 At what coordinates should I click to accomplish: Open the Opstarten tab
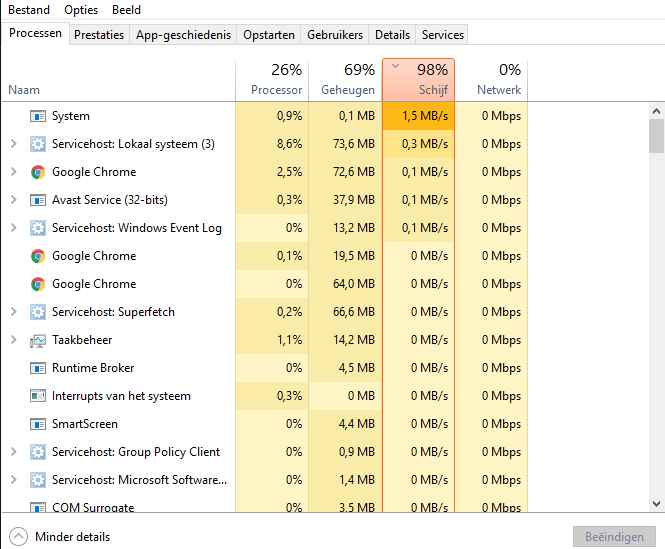click(x=269, y=34)
